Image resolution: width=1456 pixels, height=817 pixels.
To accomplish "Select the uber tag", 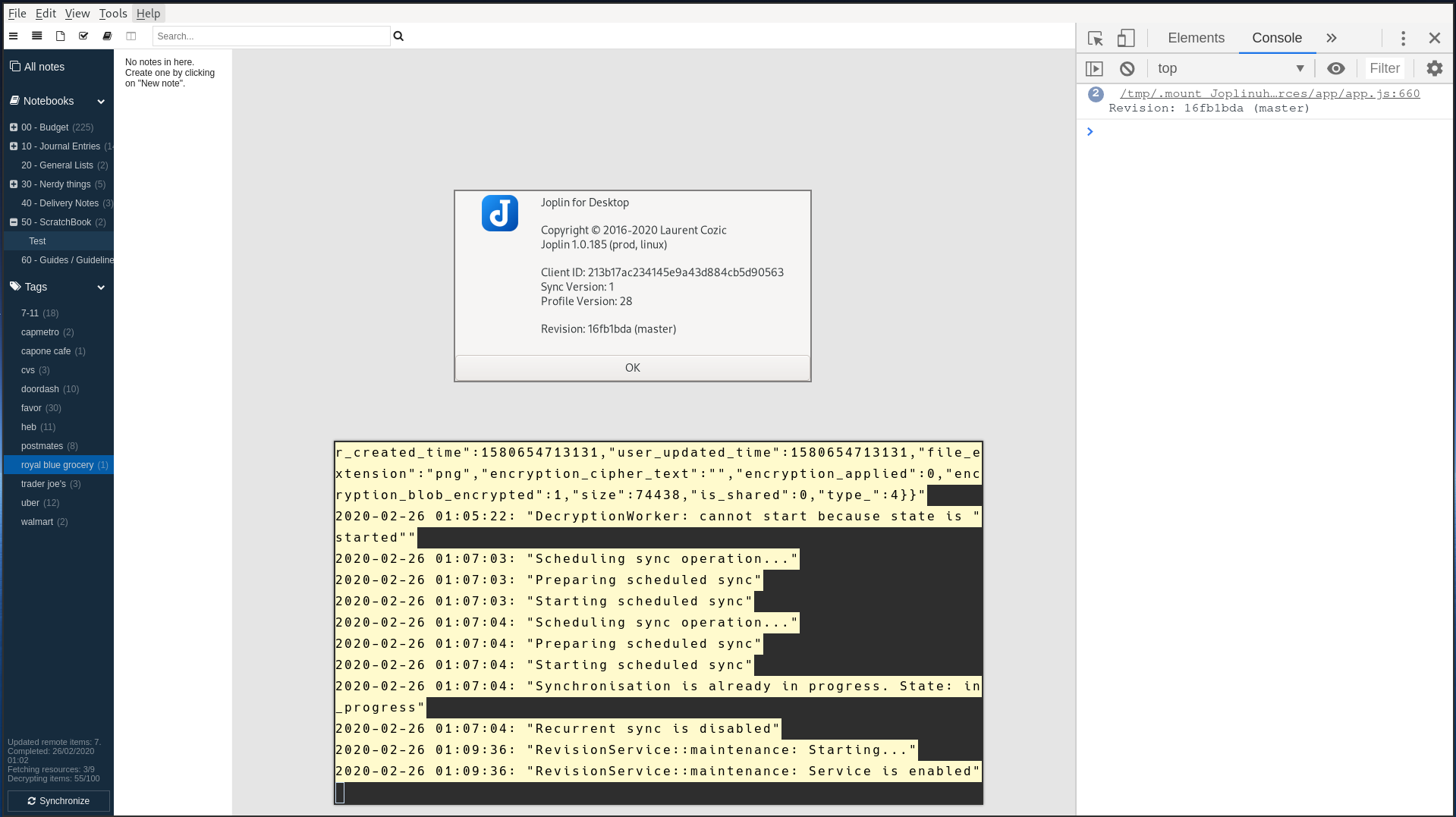I will [58, 503].
